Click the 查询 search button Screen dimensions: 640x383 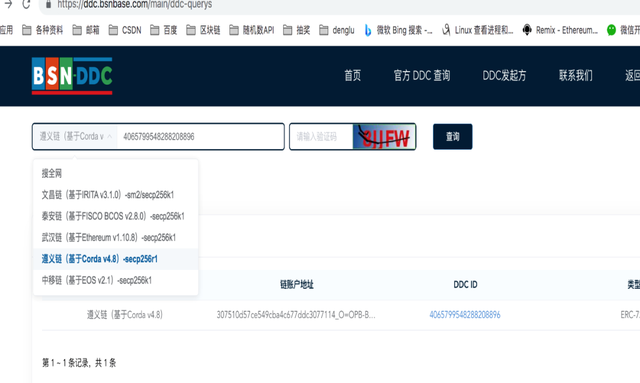click(x=453, y=136)
